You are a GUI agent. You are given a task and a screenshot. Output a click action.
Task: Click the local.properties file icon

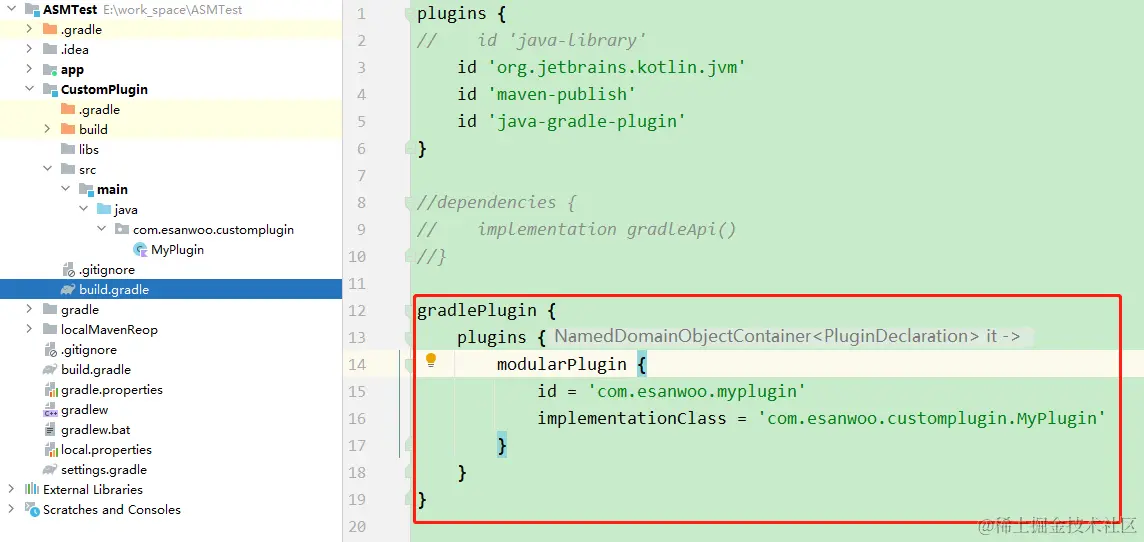pos(50,450)
